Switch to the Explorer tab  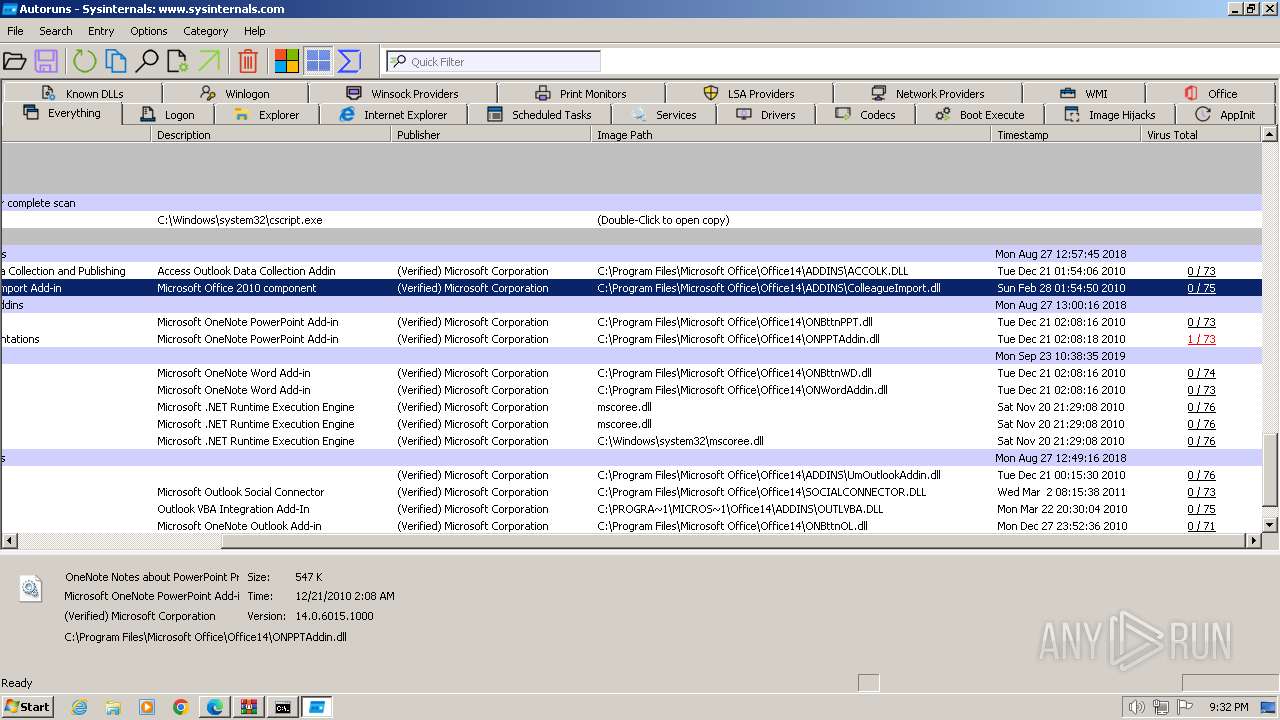point(267,114)
